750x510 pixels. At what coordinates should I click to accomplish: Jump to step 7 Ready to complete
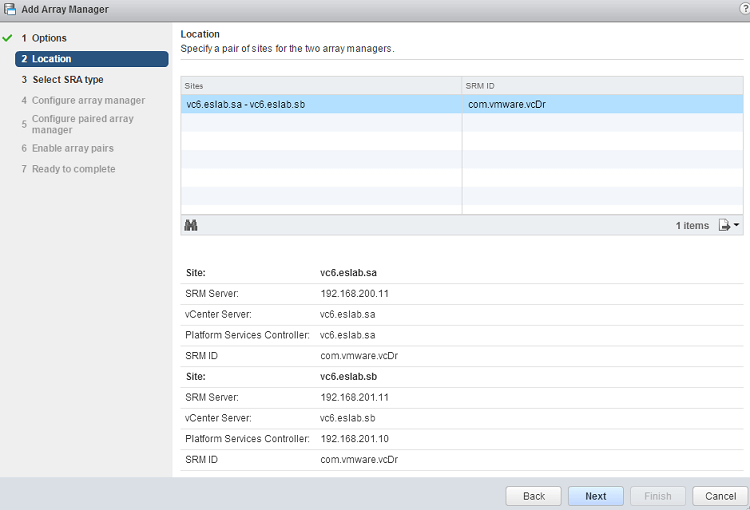[x=73, y=169]
